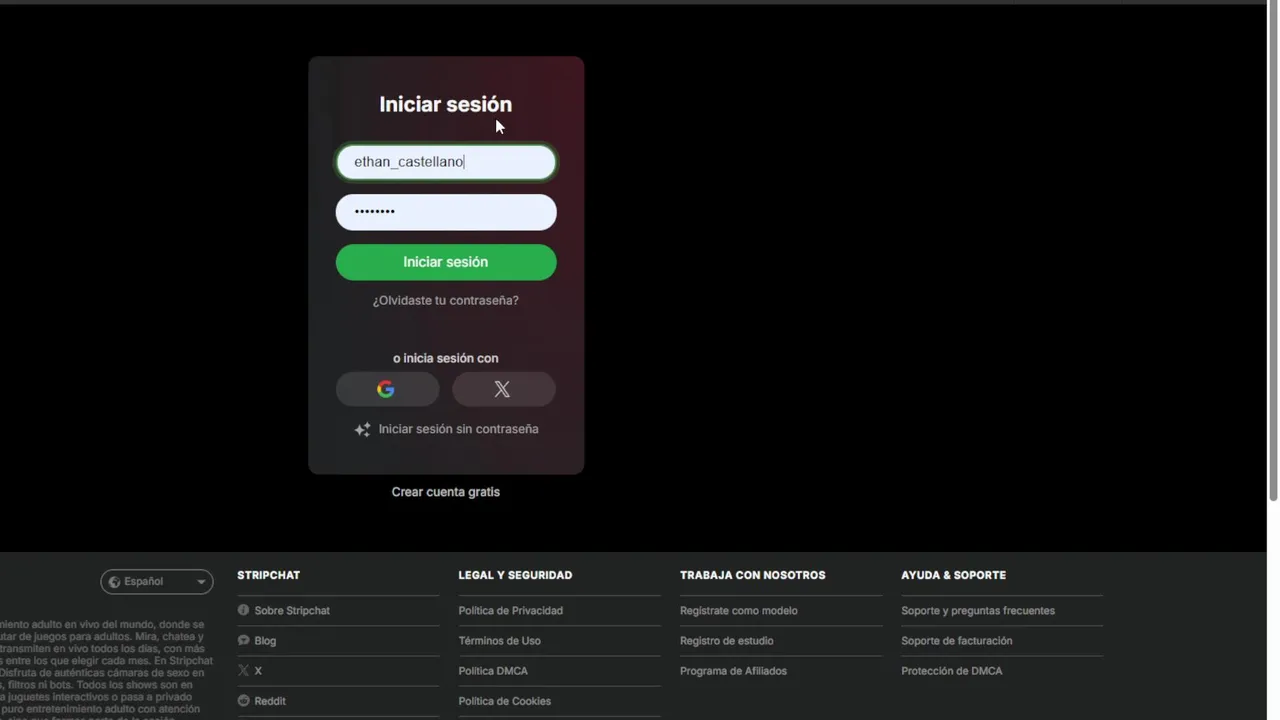Screen dimensions: 1280x720
Task: Click the AYUDA & SOPORTE heading
Action: [954, 575]
